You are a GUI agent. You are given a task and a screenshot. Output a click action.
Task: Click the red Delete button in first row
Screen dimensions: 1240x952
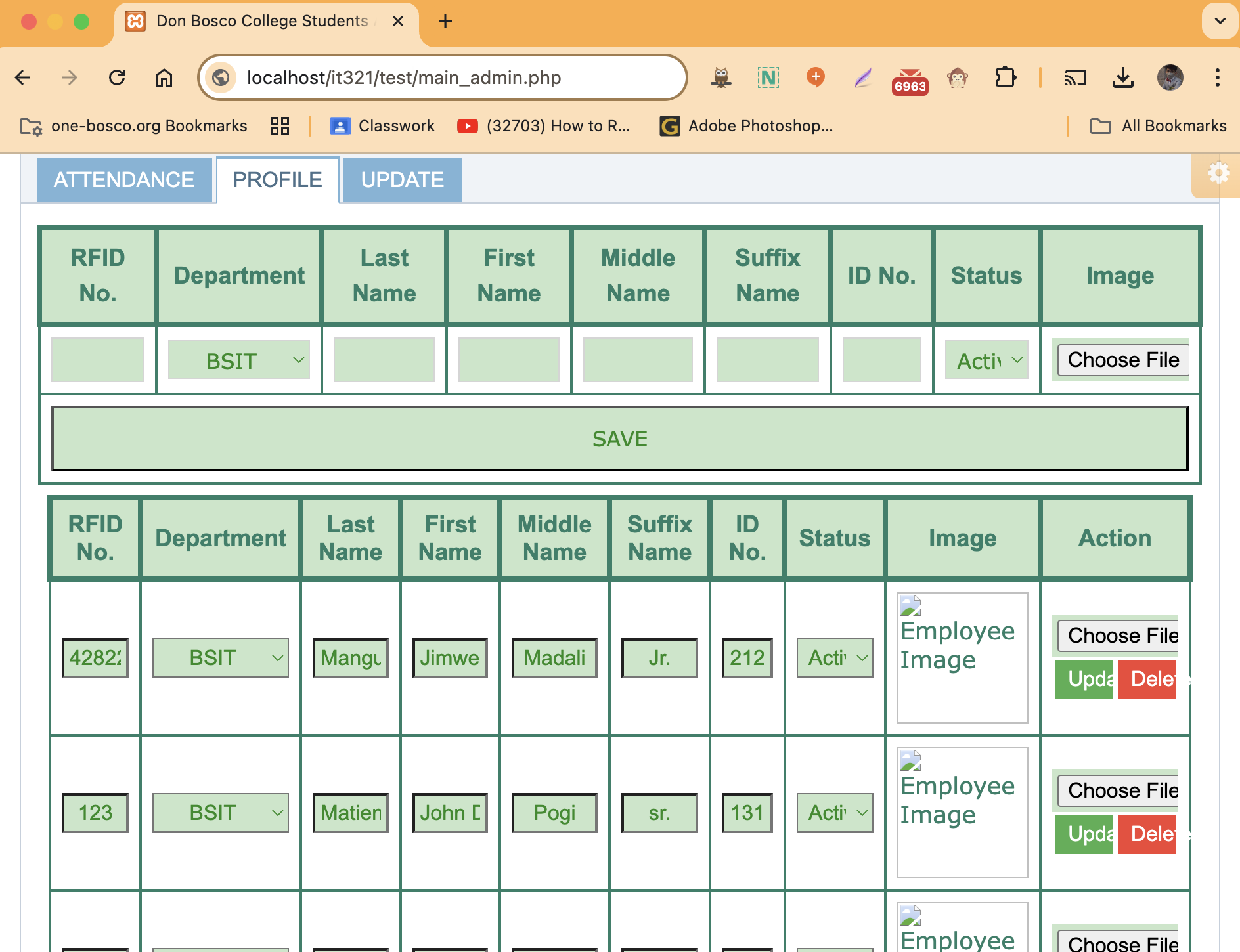1147,680
